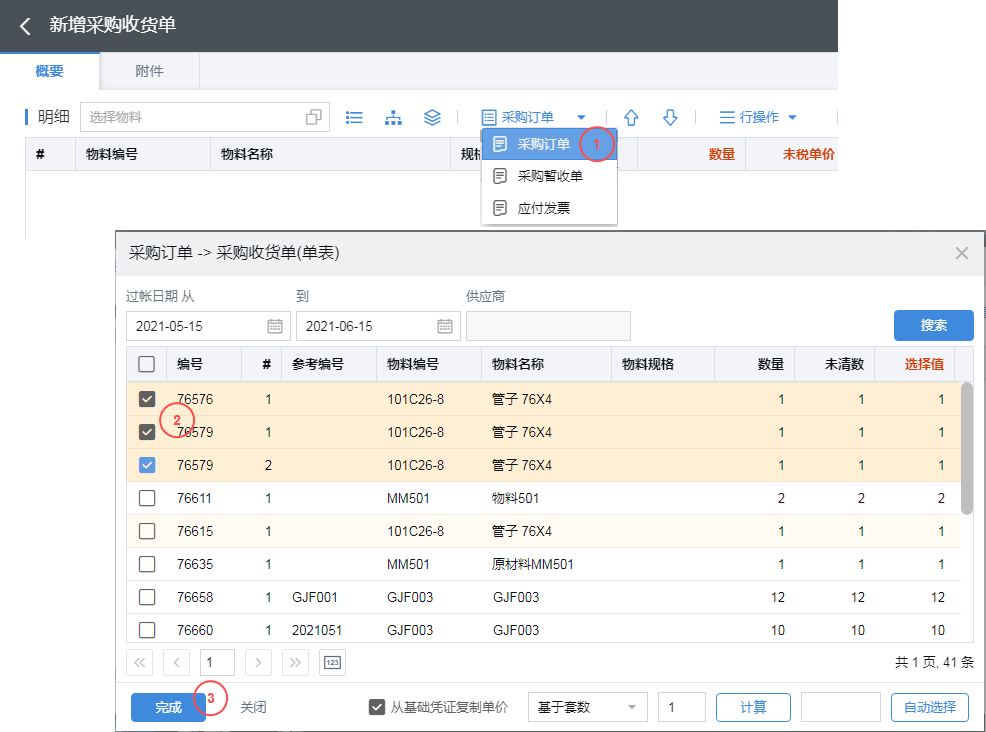Image resolution: width=986 pixels, height=732 pixels.
Task: Move row down with the down arrow
Action: tap(670, 117)
